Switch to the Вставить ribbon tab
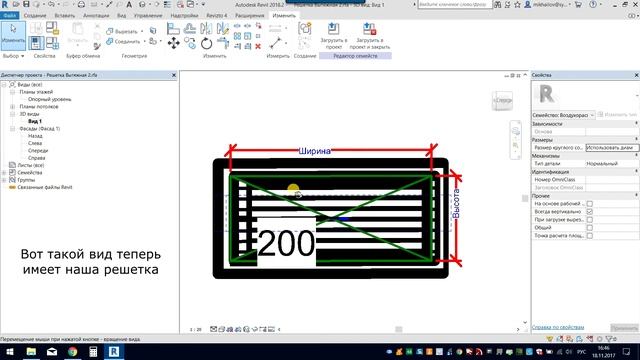 (x=64, y=16)
